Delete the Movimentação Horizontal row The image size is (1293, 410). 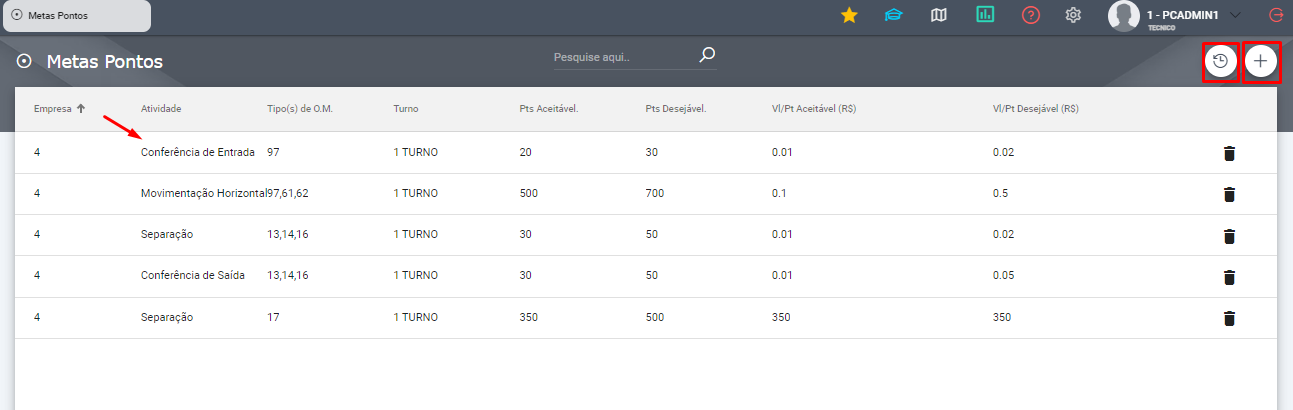pos(1230,194)
